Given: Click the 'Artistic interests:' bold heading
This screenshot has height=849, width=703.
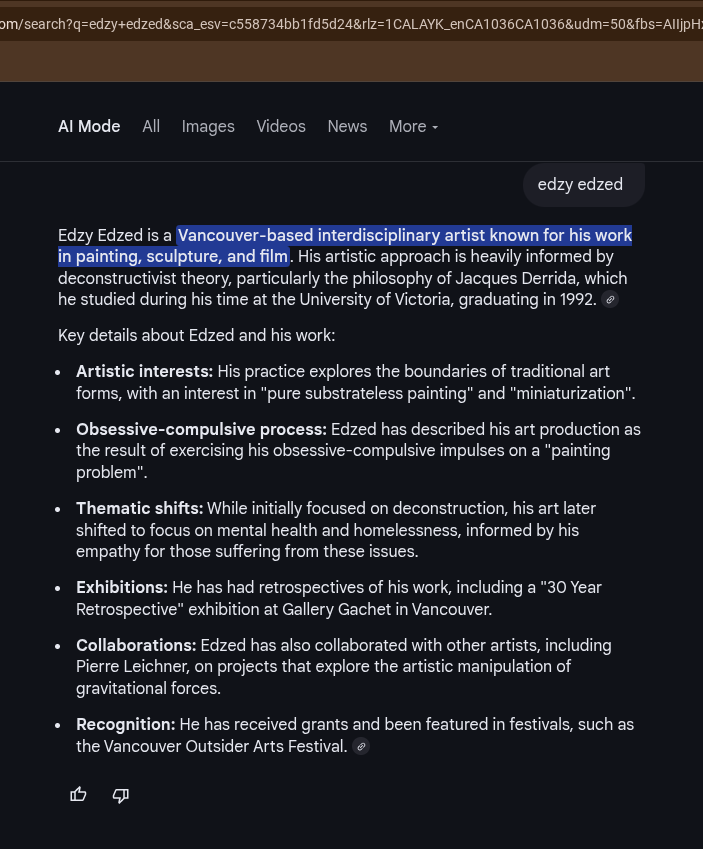Looking at the screenshot, I should point(145,371).
